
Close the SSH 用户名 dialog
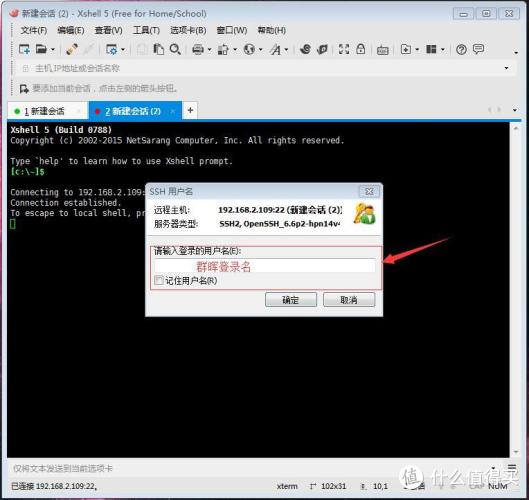[x=369, y=192]
